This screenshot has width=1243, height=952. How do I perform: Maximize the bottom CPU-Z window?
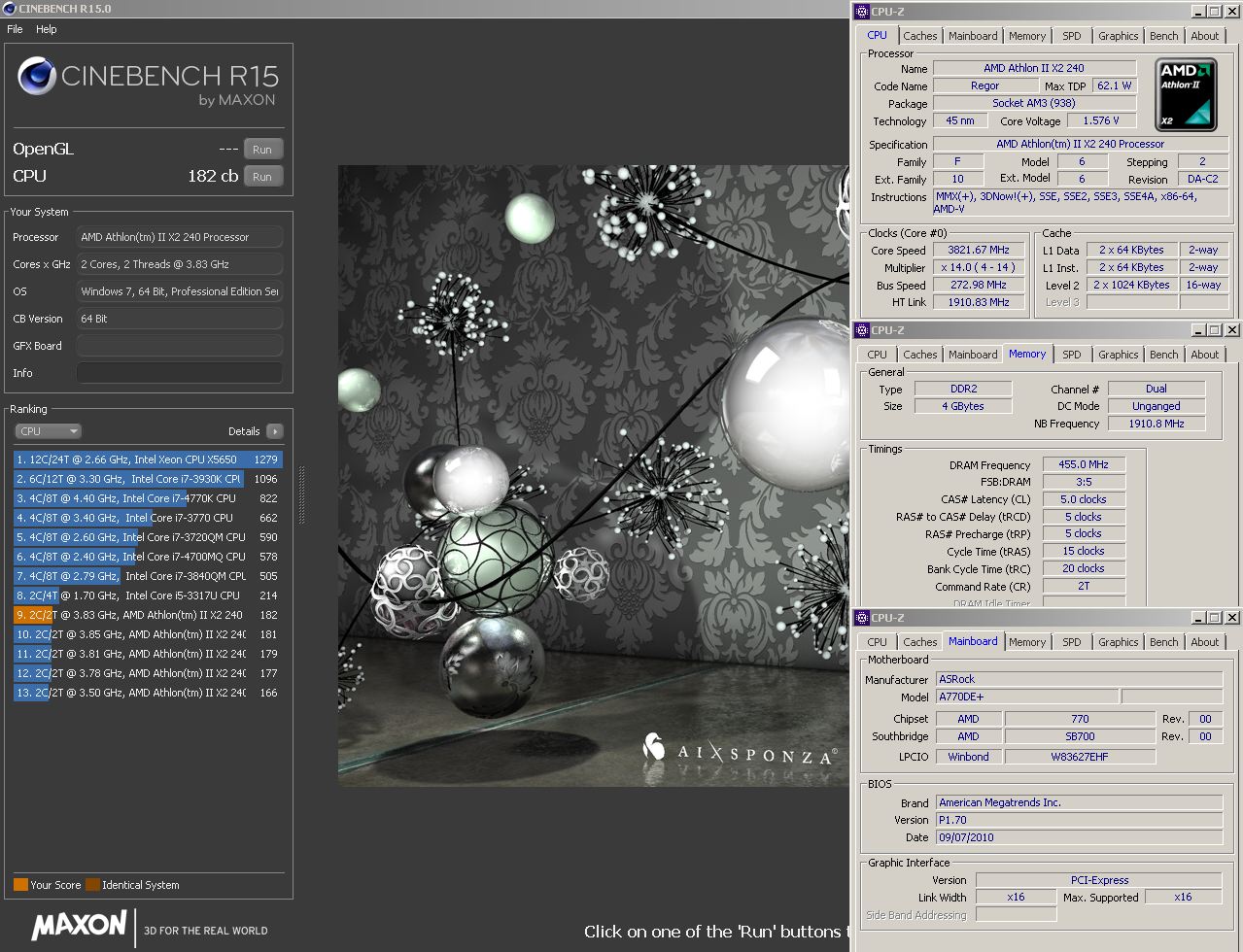tap(1214, 618)
